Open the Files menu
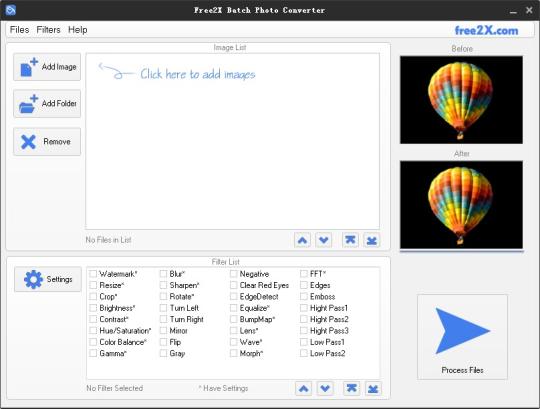Image resolution: width=540 pixels, height=409 pixels. 19,30
